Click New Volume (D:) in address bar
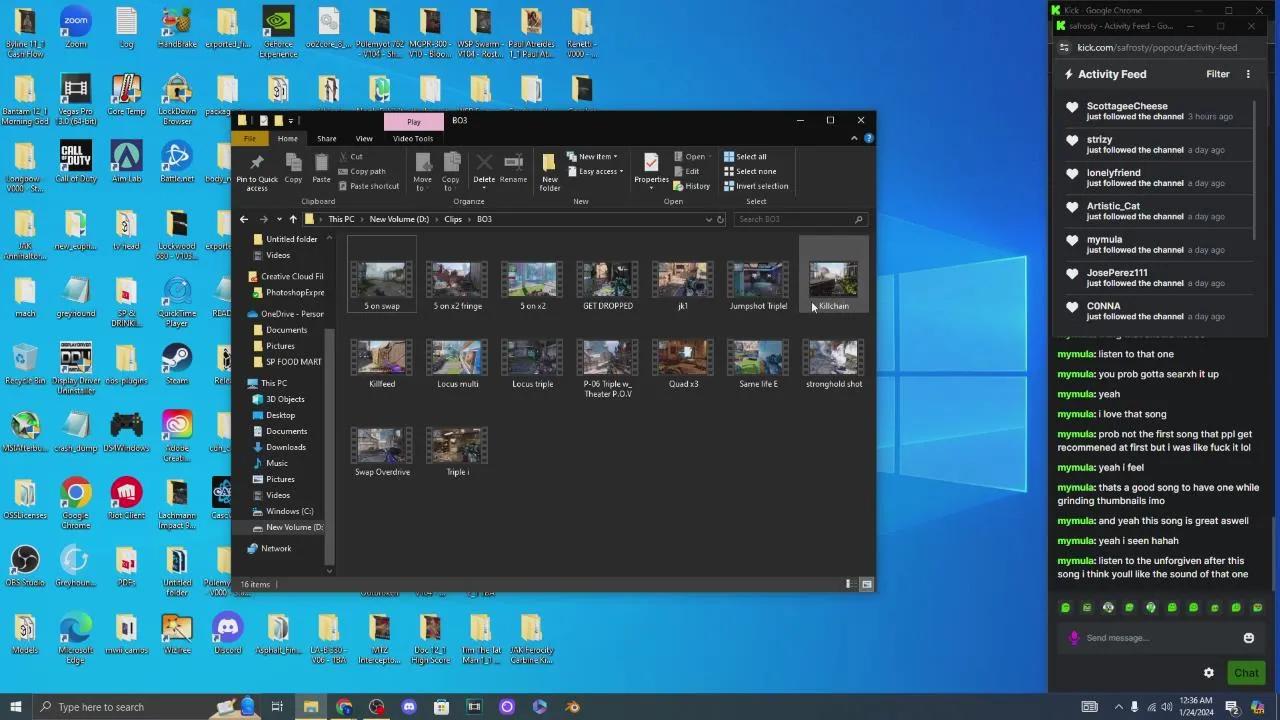 click(399, 219)
